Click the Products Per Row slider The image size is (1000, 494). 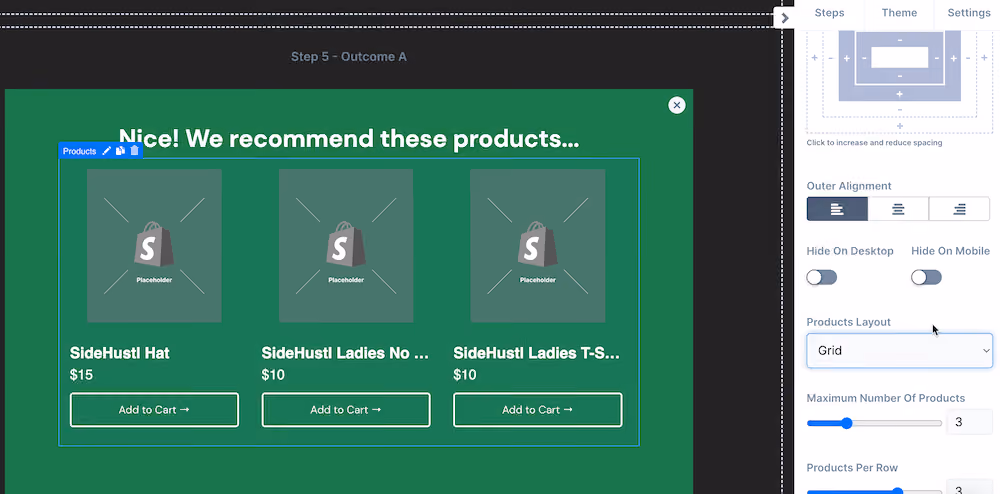(874, 491)
